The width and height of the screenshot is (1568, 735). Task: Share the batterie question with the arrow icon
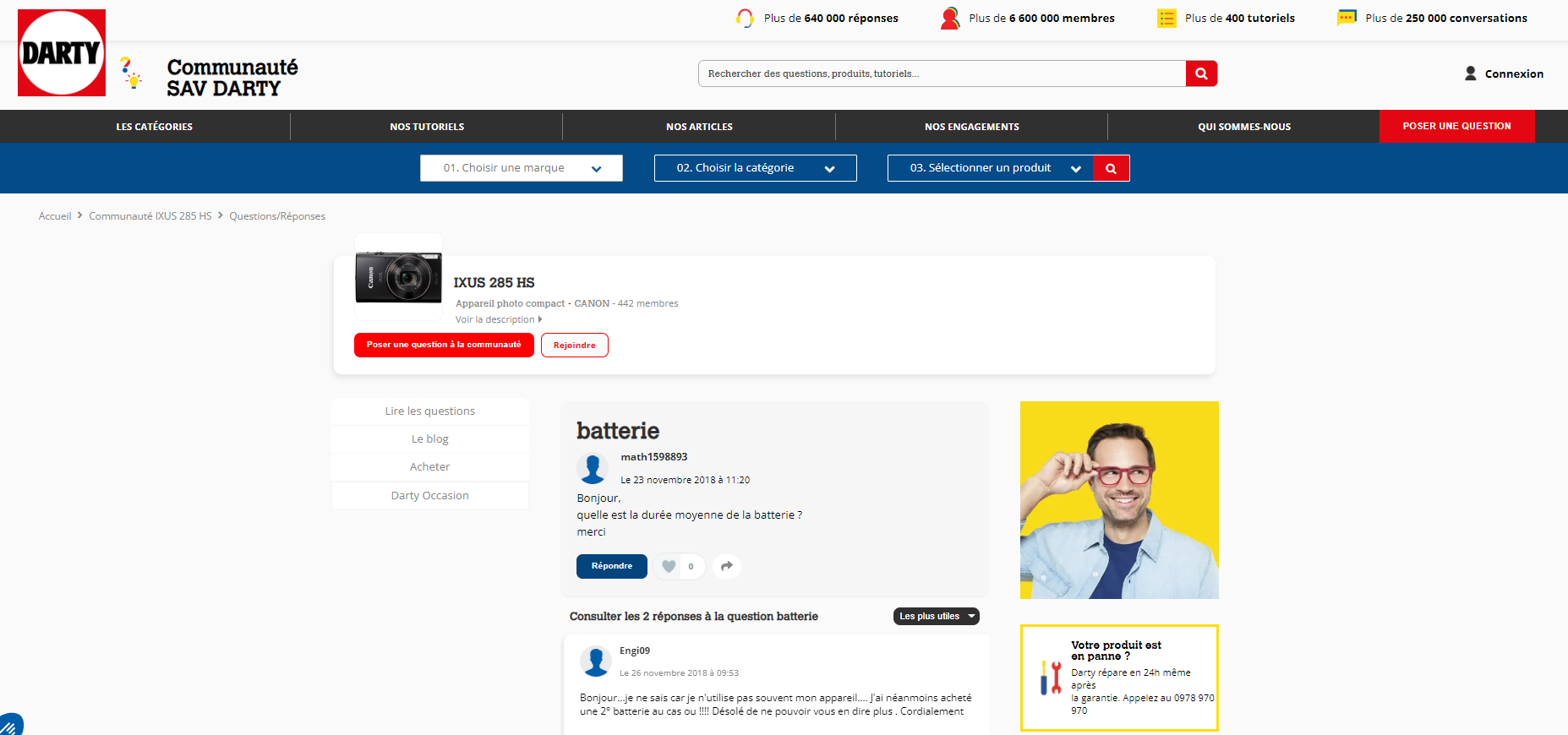coord(727,566)
